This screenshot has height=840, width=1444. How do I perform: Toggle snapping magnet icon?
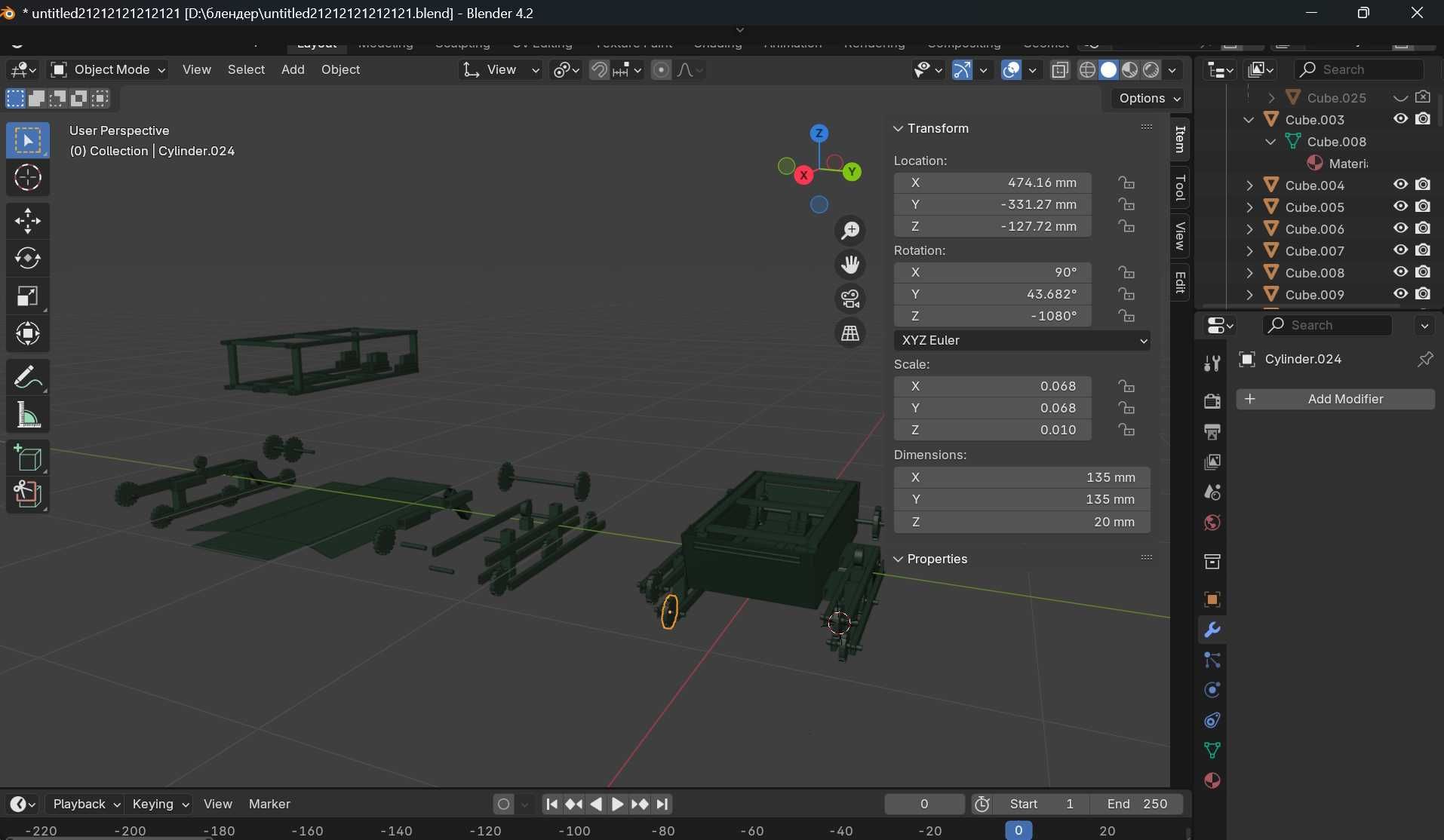pyautogui.click(x=599, y=70)
